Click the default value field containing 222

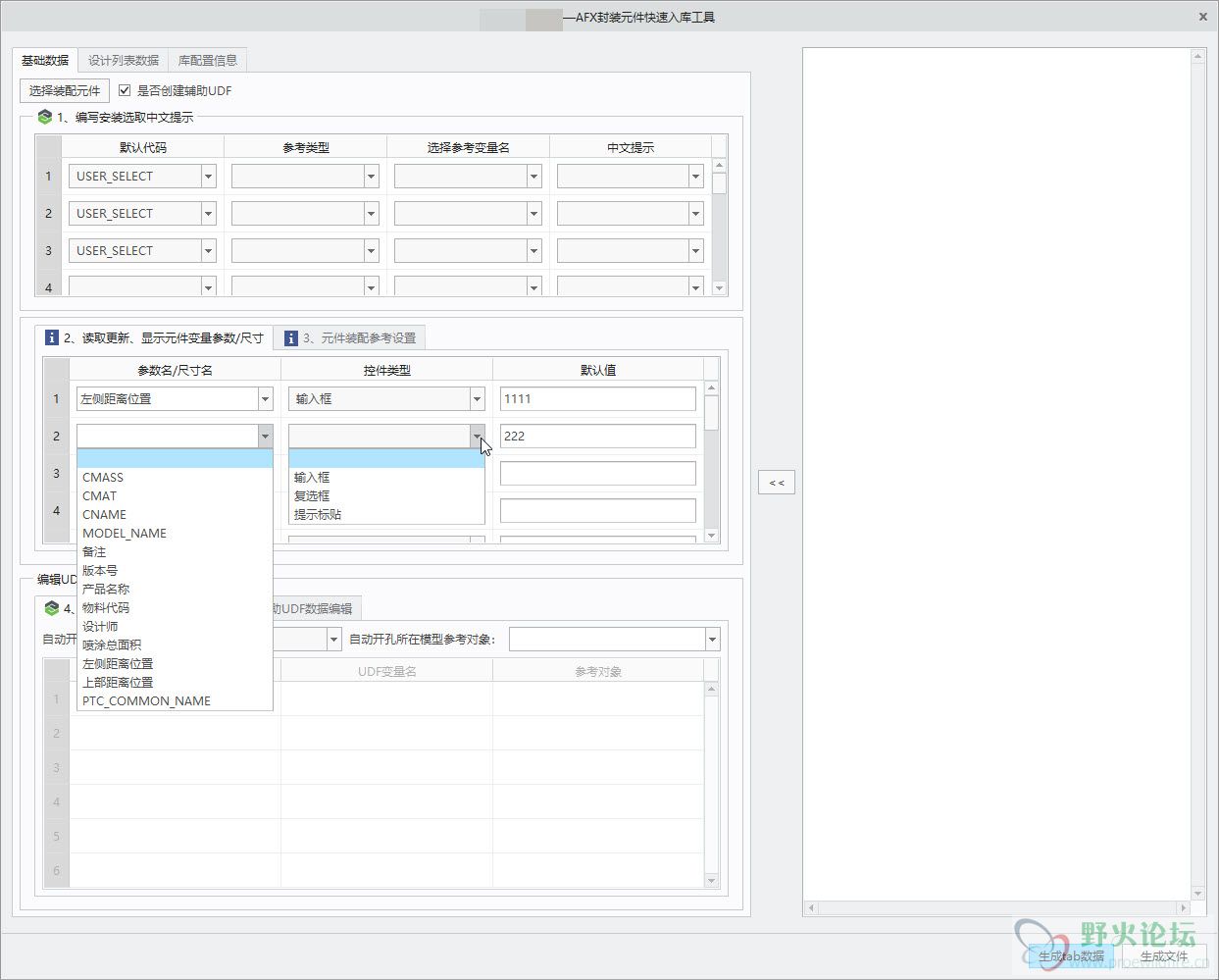click(x=598, y=437)
